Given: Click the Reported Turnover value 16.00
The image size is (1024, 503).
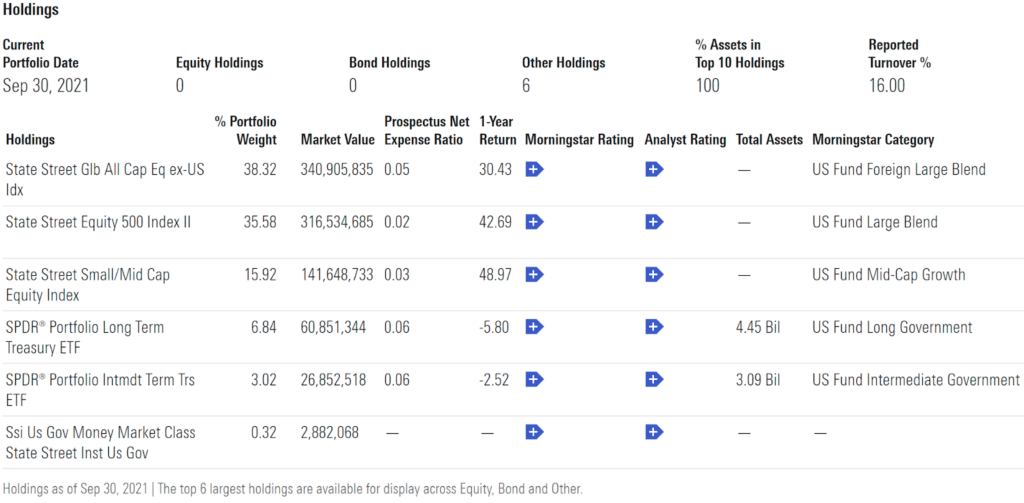Looking at the screenshot, I should [x=887, y=86].
